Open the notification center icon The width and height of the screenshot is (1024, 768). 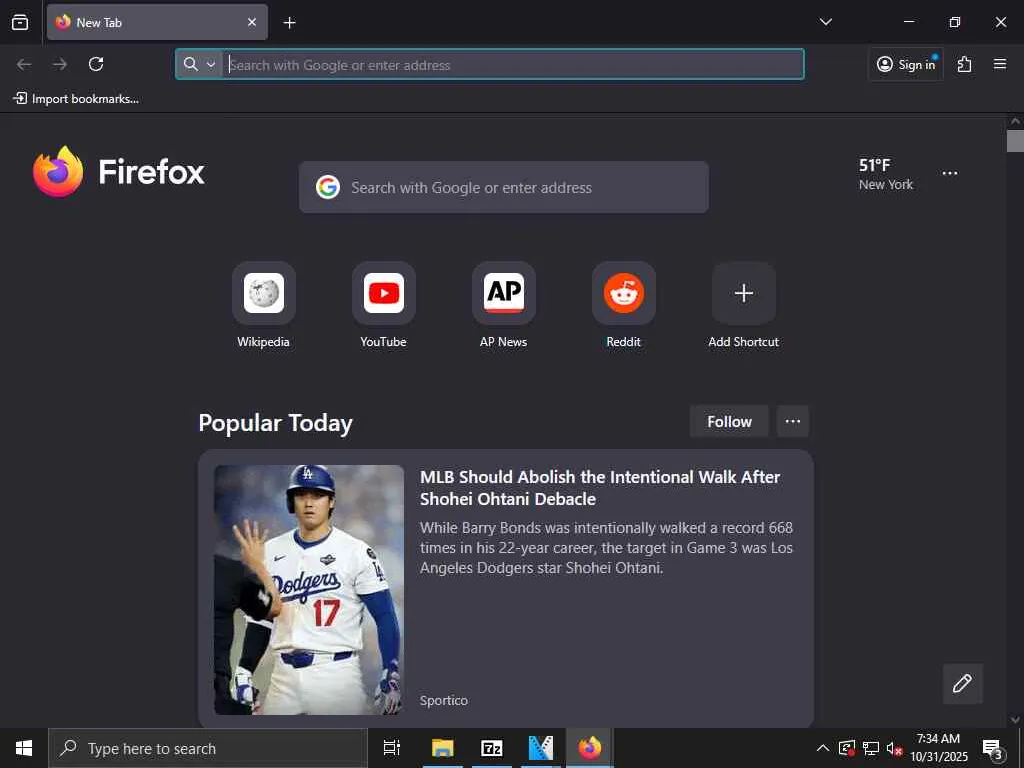pos(993,749)
